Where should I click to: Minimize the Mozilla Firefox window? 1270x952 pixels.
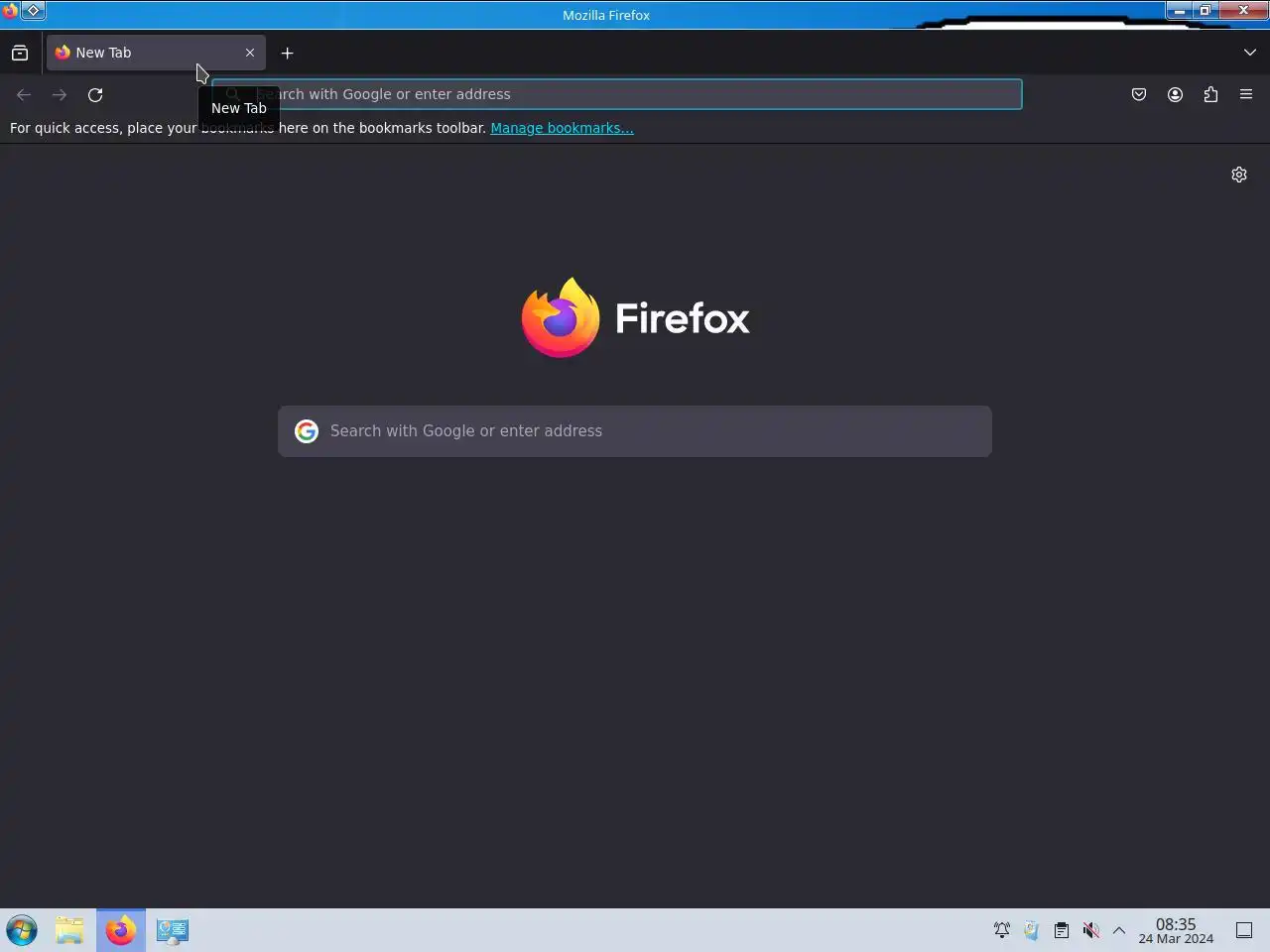click(x=1179, y=11)
